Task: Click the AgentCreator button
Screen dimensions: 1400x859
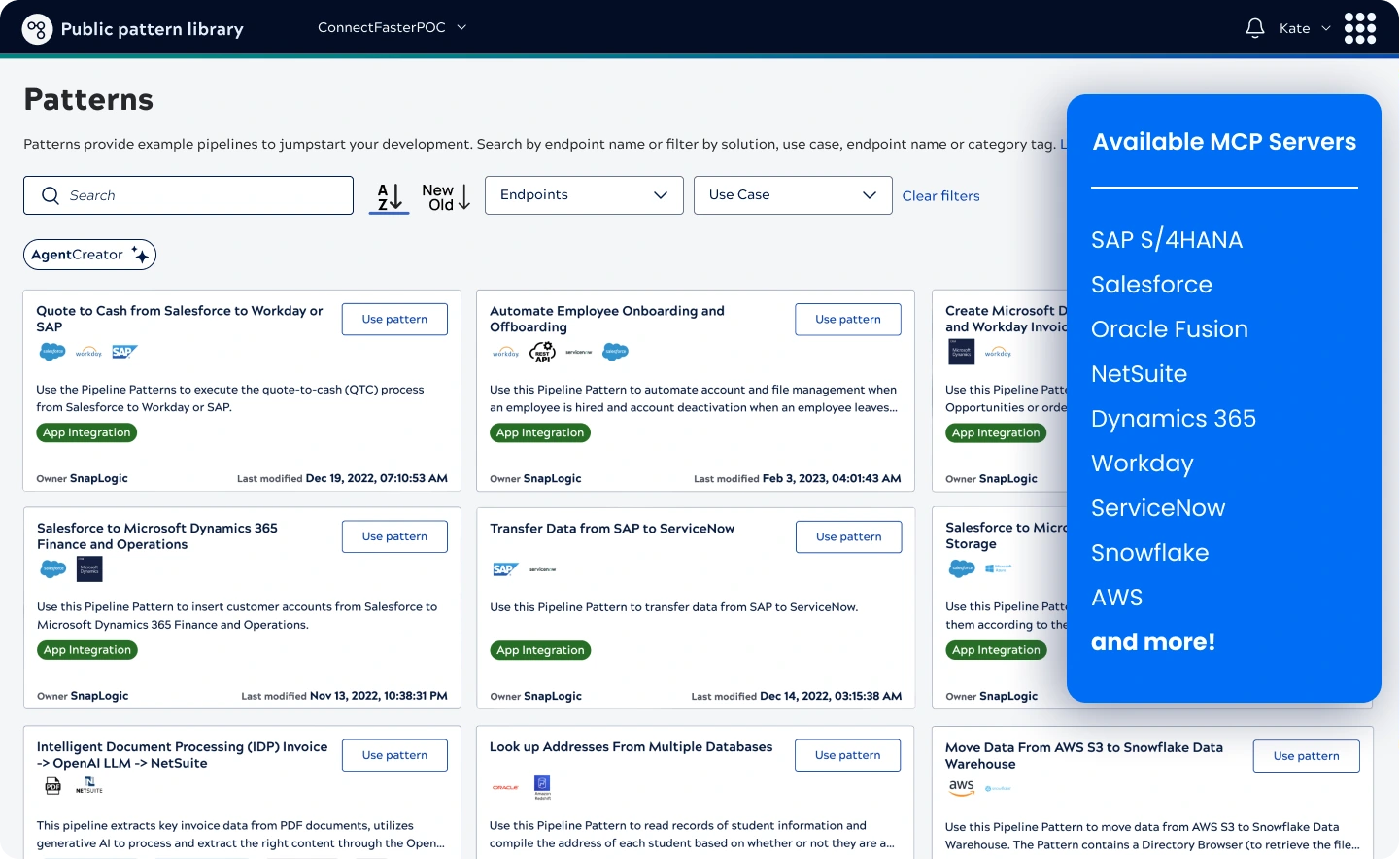Action: coord(89,255)
